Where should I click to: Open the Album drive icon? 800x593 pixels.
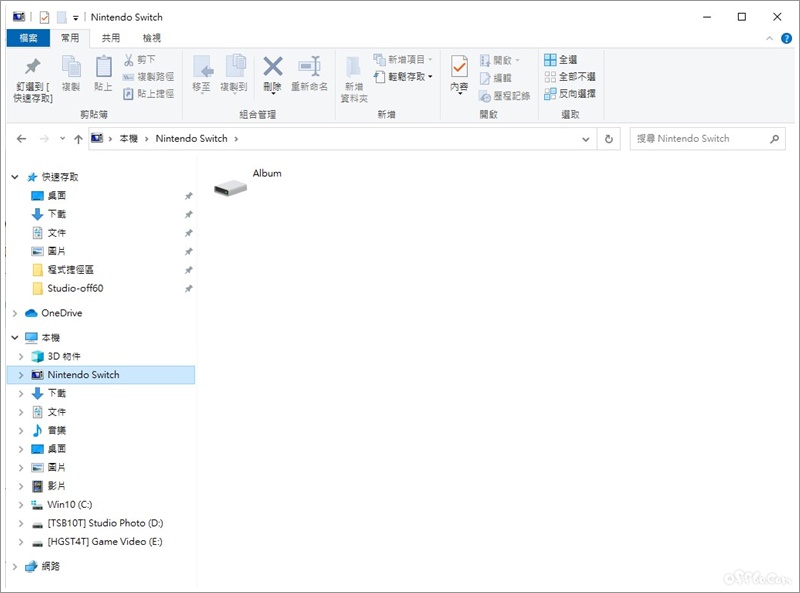tap(231, 188)
